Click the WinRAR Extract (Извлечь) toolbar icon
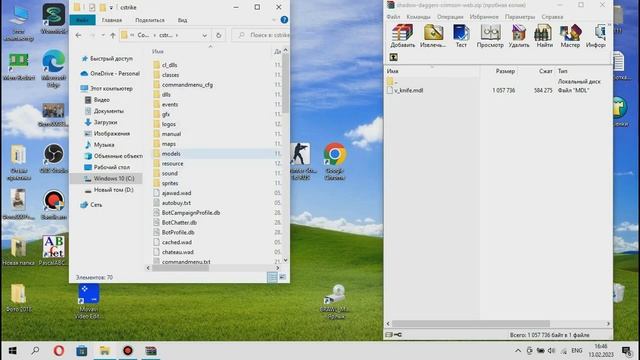Screen dimensions: 640x360 [433, 36]
